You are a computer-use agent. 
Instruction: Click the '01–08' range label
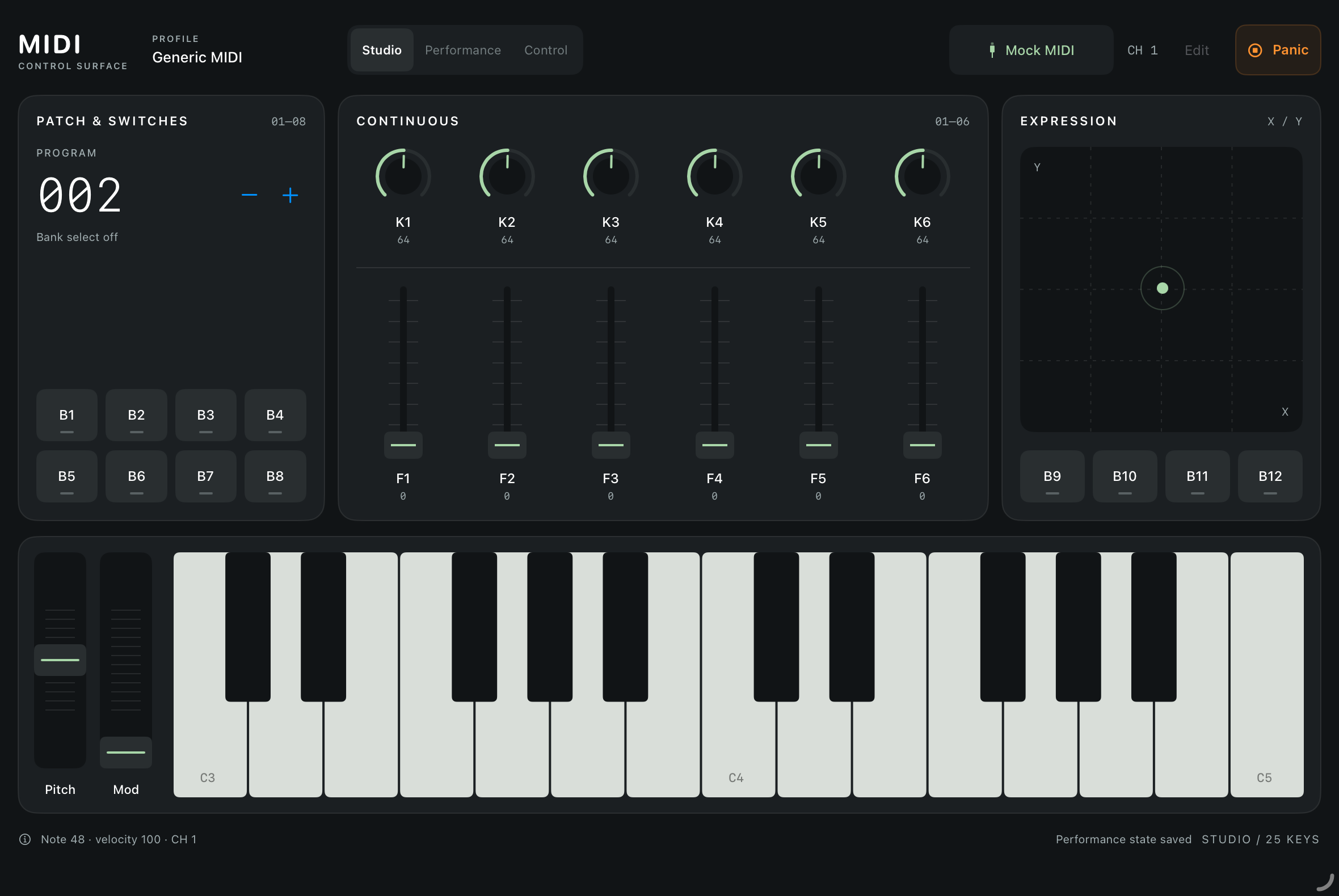point(288,122)
